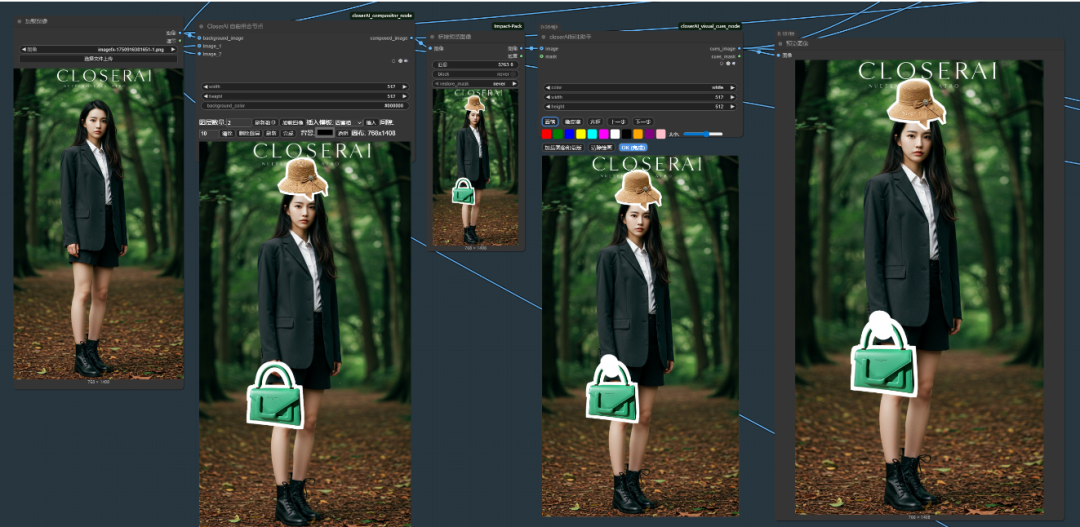
Task: Select the next image file with right arrow
Action: [x=174, y=50]
